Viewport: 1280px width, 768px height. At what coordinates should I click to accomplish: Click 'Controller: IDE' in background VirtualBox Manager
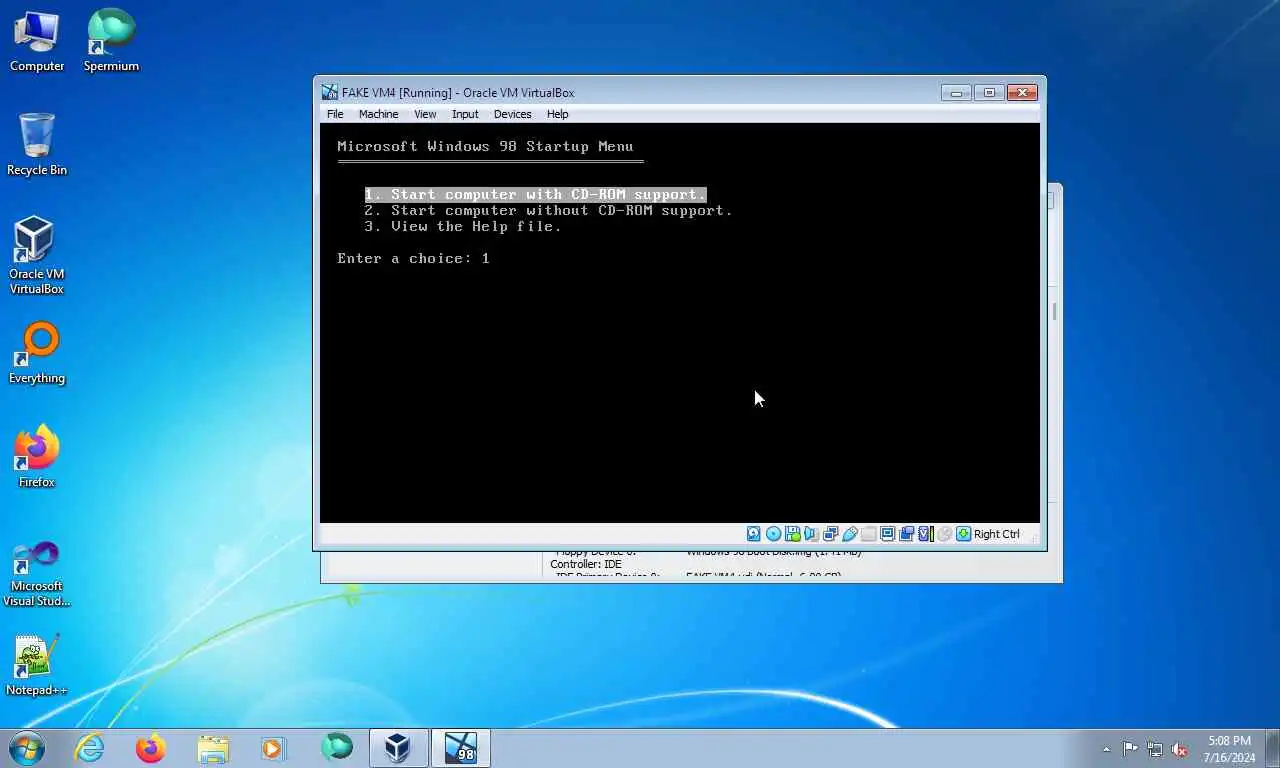586,564
